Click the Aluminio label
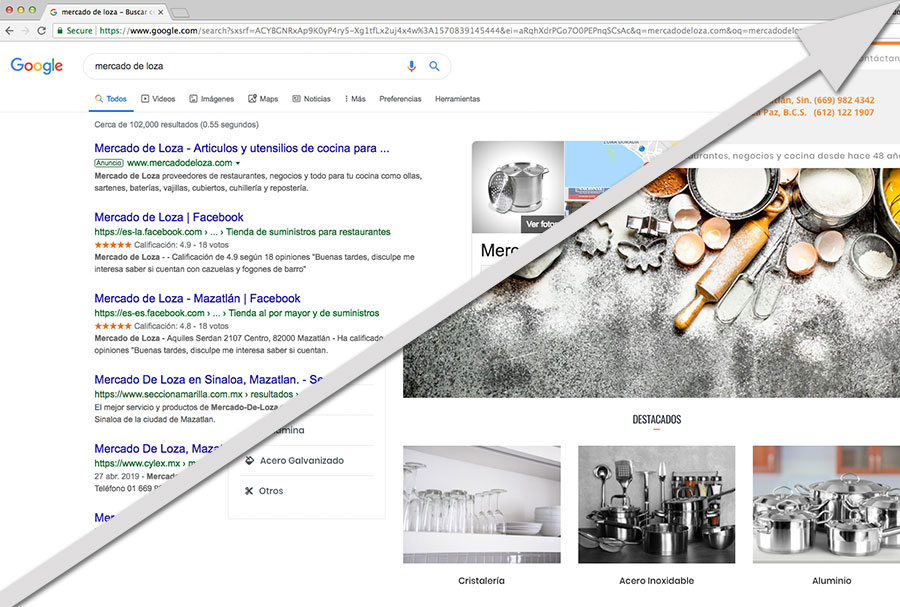The image size is (900, 607). pos(832,581)
